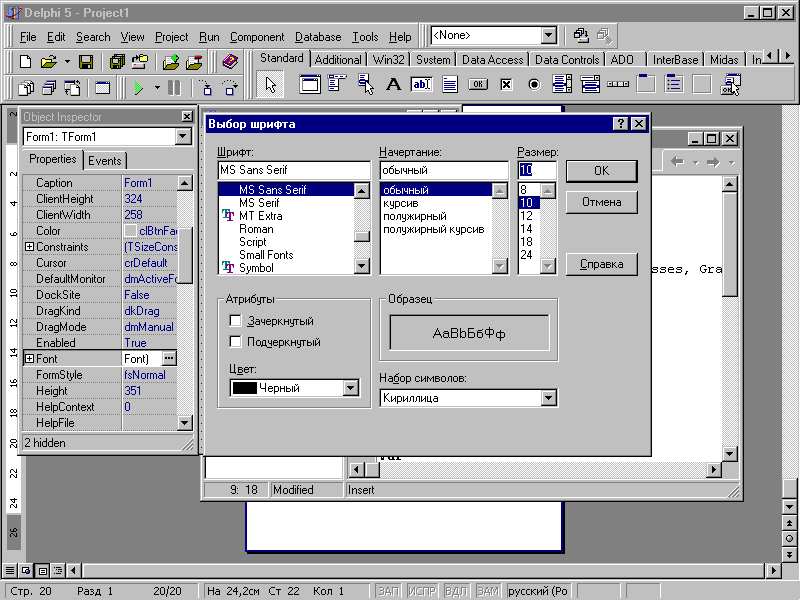Open the Form1: TForm1 object selector dropdown
Screen dimensions: 800x600
tap(183, 136)
